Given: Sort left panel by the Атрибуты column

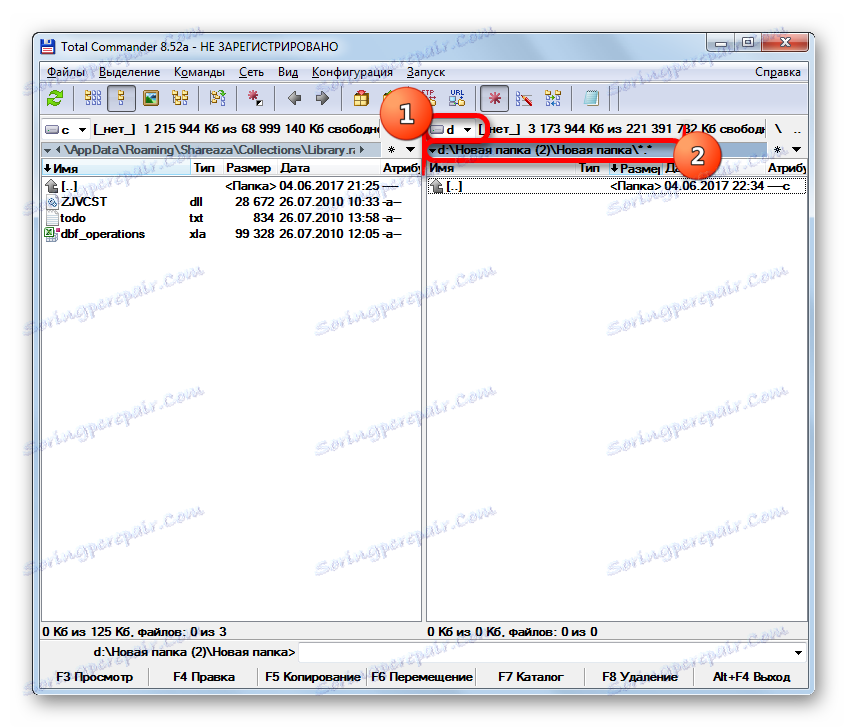Looking at the screenshot, I should [401, 168].
